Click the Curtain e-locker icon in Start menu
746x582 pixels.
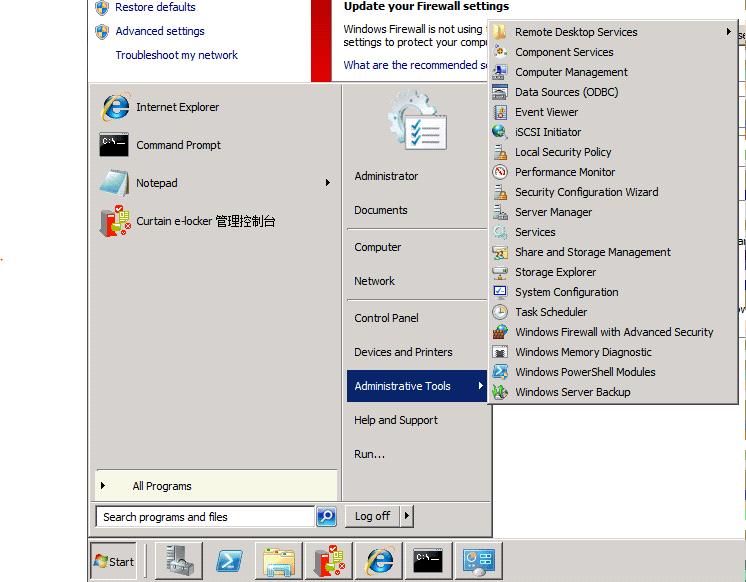[x=115, y=221]
